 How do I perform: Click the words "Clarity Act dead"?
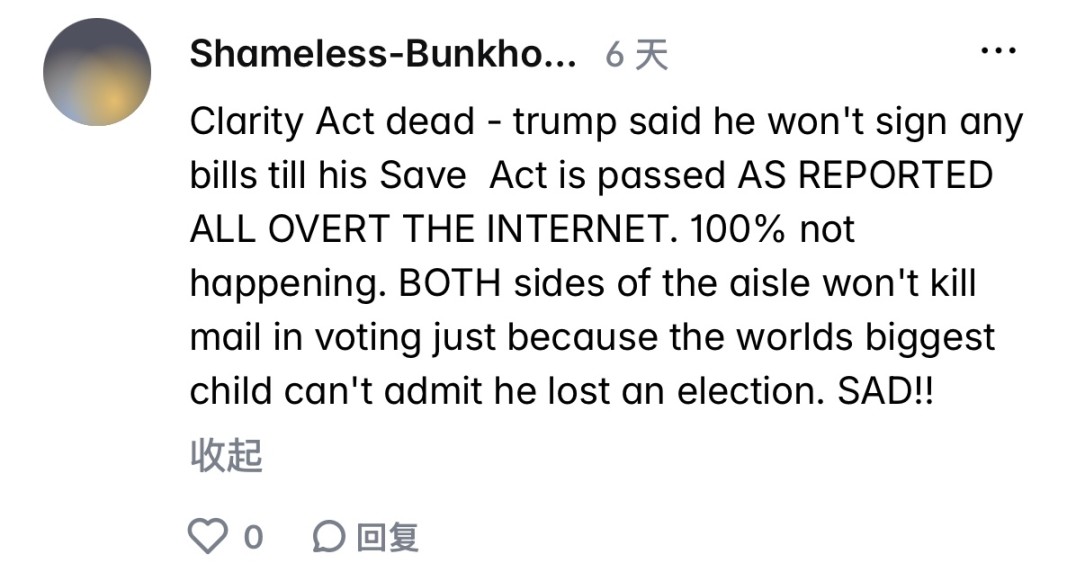(332, 123)
